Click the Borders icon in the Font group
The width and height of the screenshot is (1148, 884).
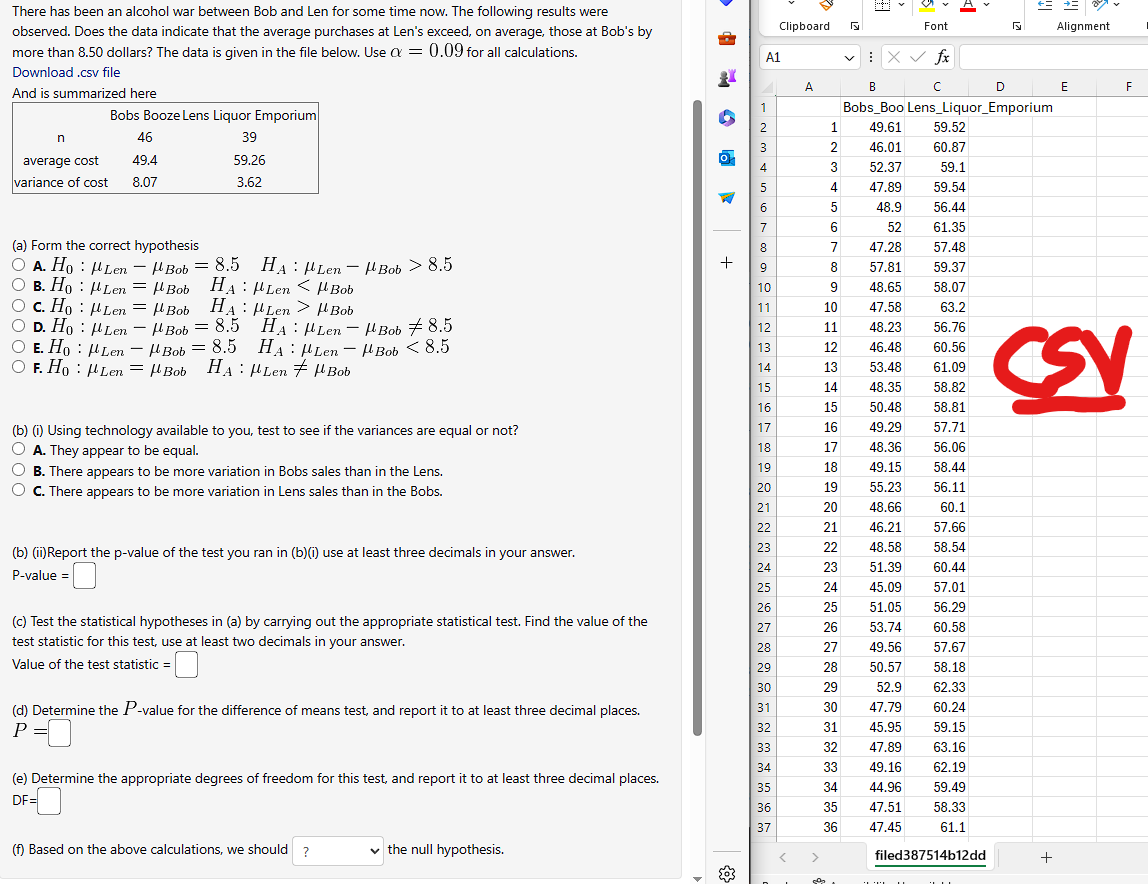(x=882, y=5)
